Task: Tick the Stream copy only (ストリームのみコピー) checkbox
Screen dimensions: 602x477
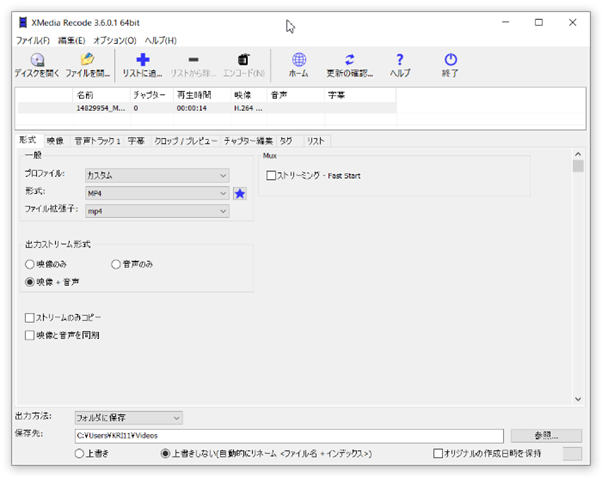Action: pyautogui.click(x=30, y=318)
